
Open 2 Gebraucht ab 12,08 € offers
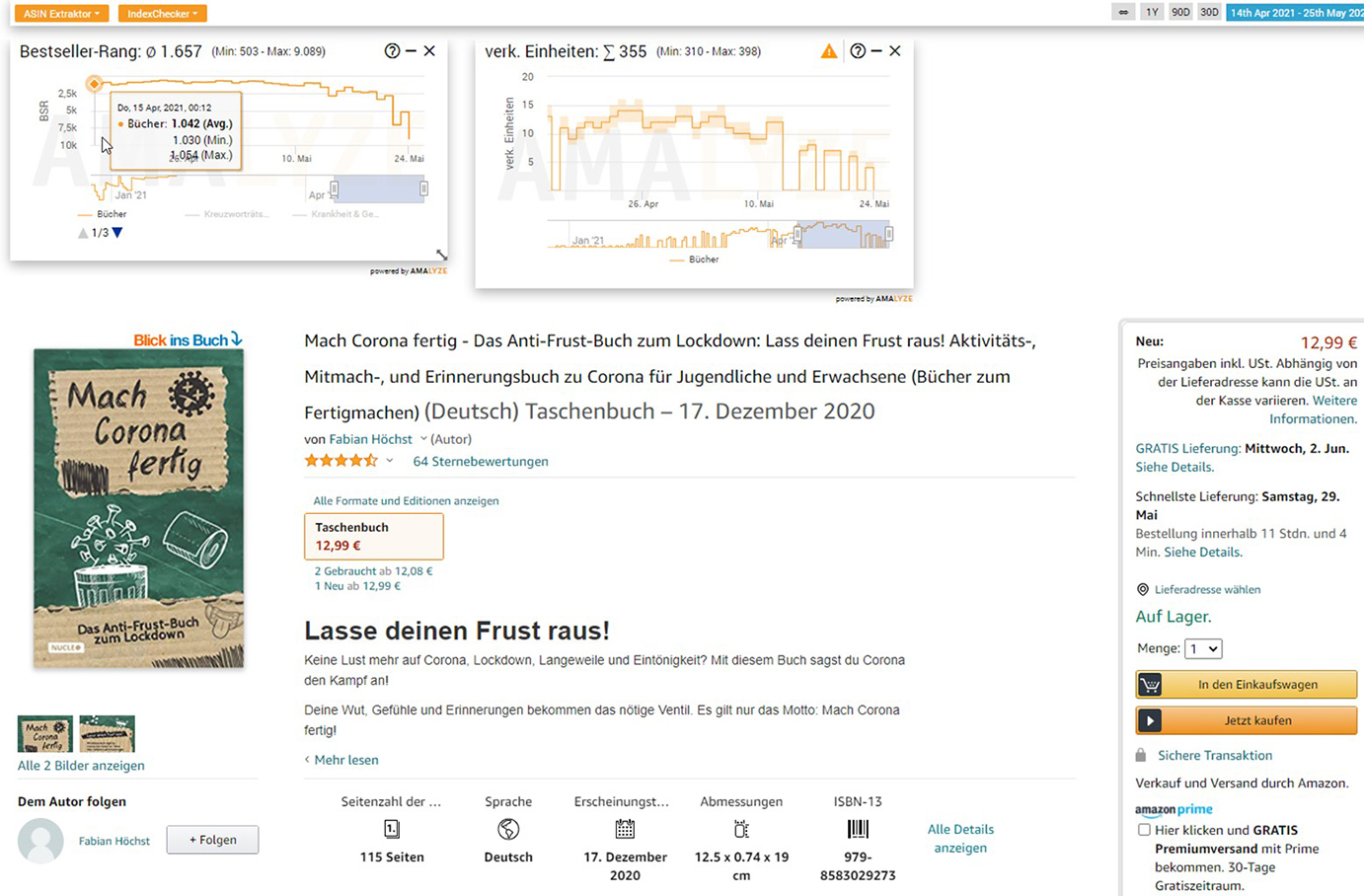click(373, 571)
